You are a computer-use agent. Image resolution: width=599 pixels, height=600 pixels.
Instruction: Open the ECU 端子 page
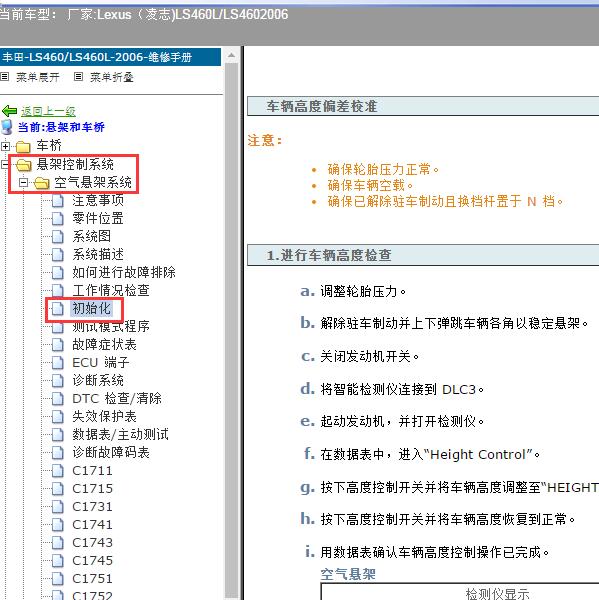pos(101,362)
